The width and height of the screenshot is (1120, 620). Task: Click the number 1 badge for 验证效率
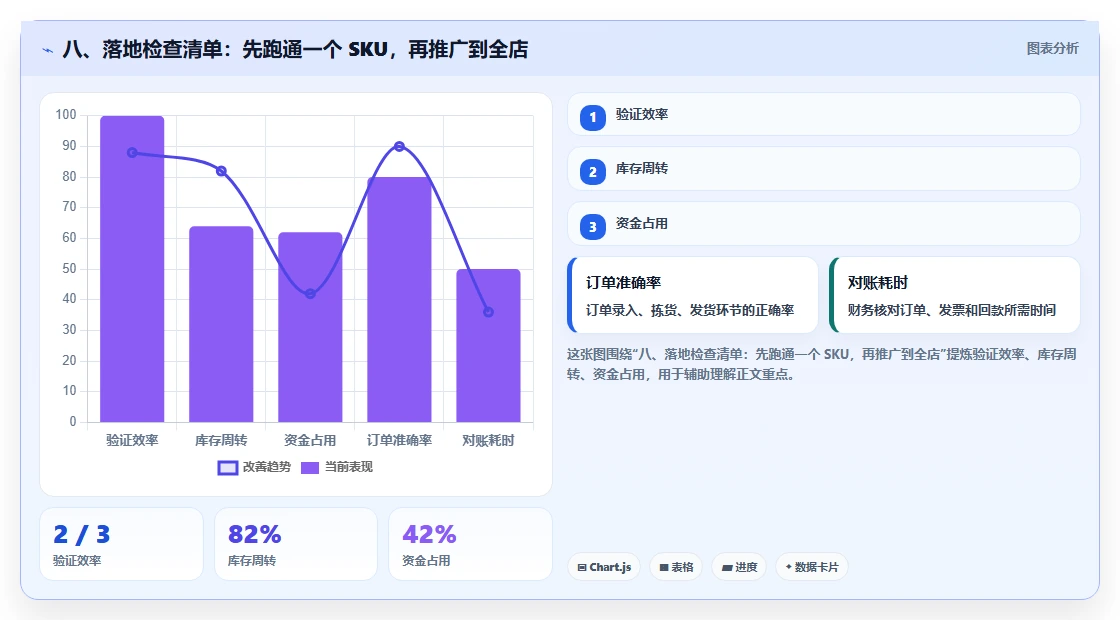pyautogui.click(x=592, y=118)
